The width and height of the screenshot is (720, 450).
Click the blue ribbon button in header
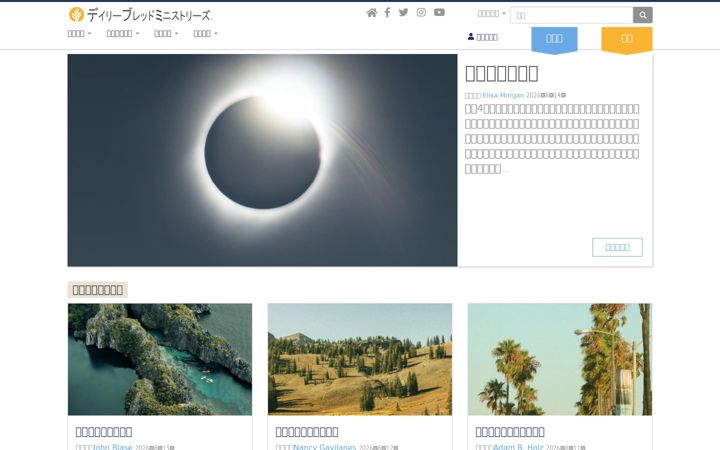(554, 40)
